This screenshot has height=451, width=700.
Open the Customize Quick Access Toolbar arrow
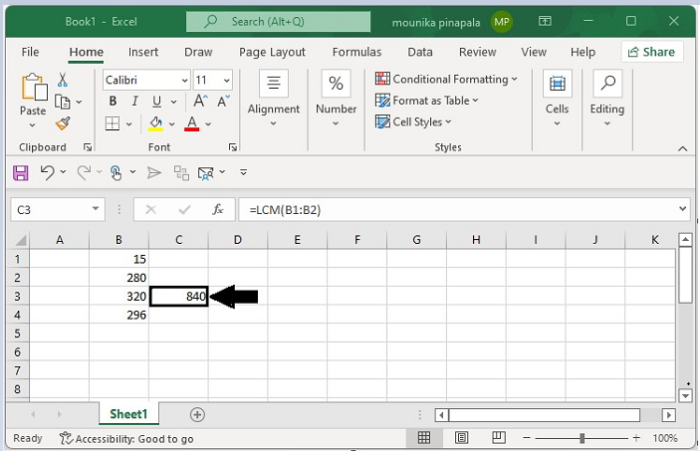pyautogui.click(x=243, y=172)
